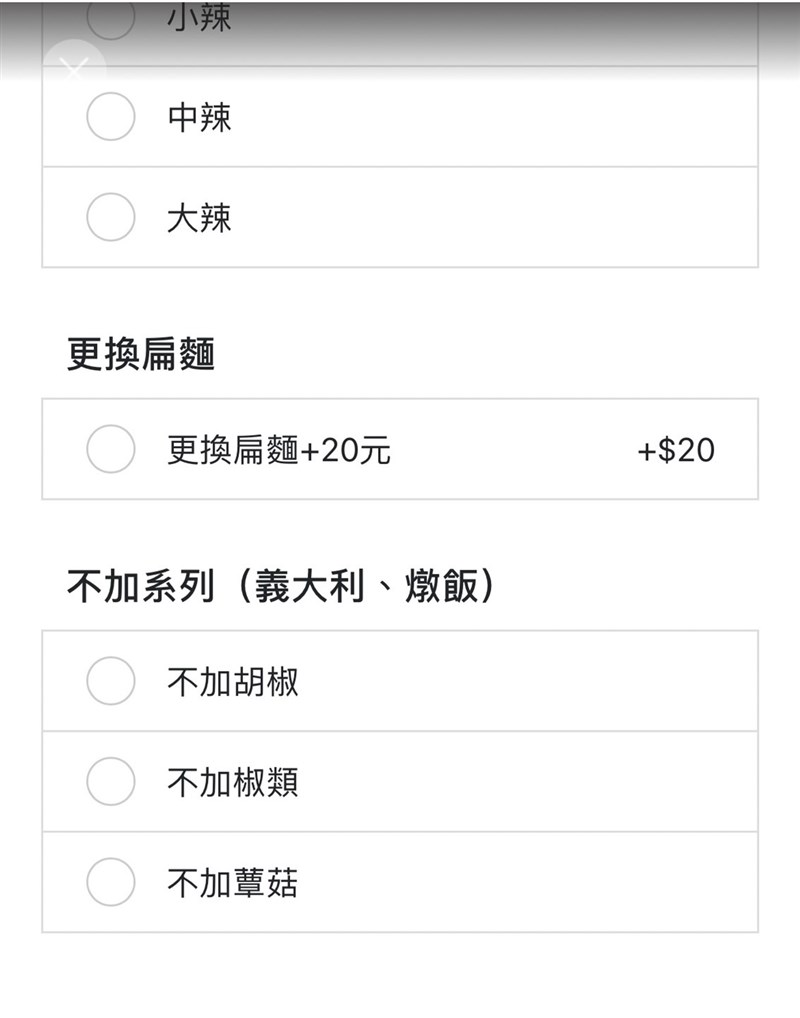Click empty right side of 大辣 row

click(550, 217)
